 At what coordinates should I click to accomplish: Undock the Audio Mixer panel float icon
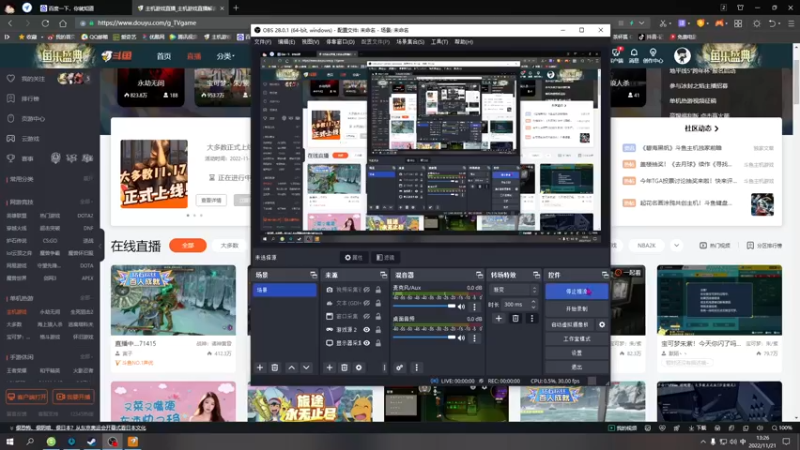point(479,275)
